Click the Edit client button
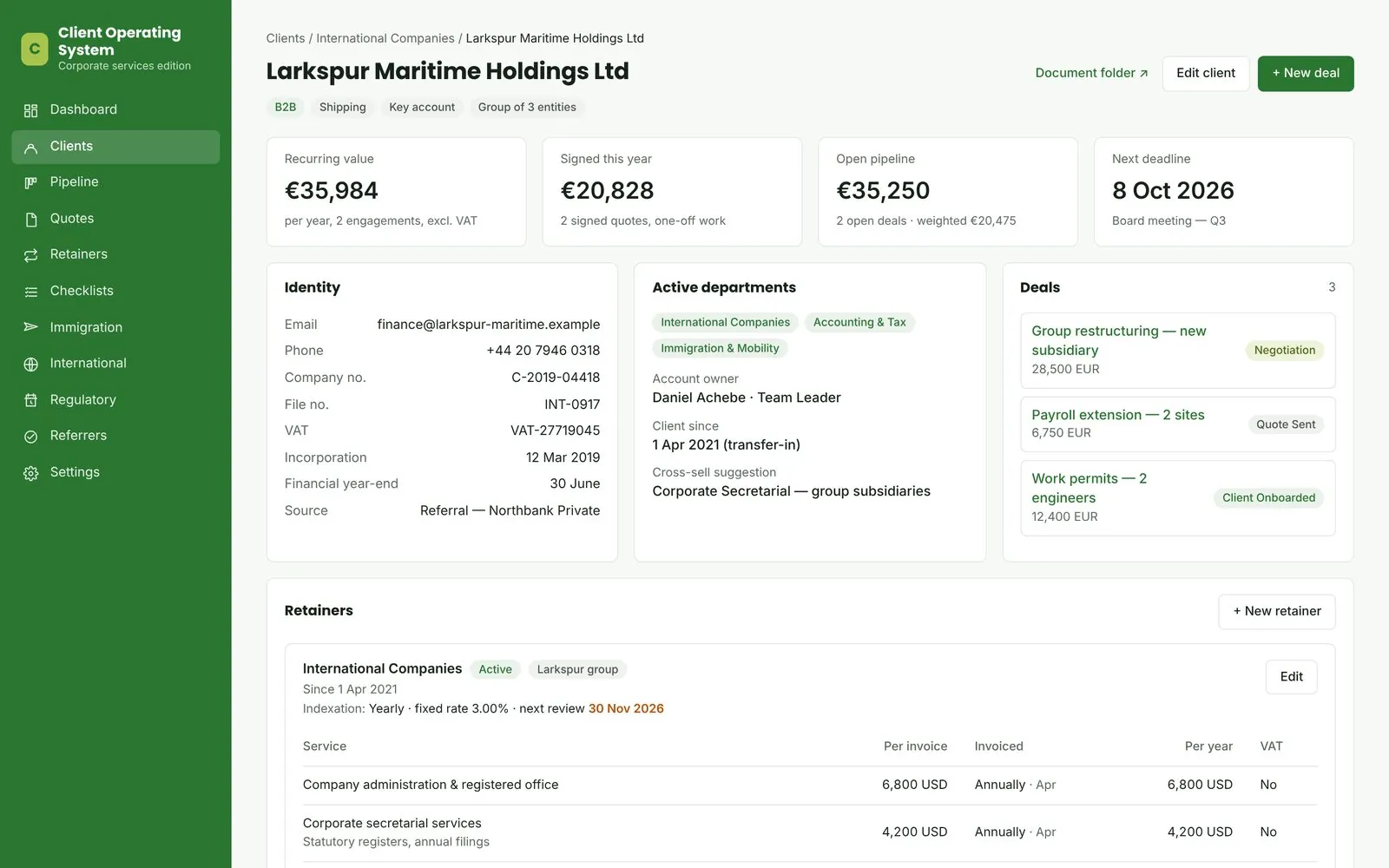Viewport: 1389px width, 868px height. coord(1206,73)
